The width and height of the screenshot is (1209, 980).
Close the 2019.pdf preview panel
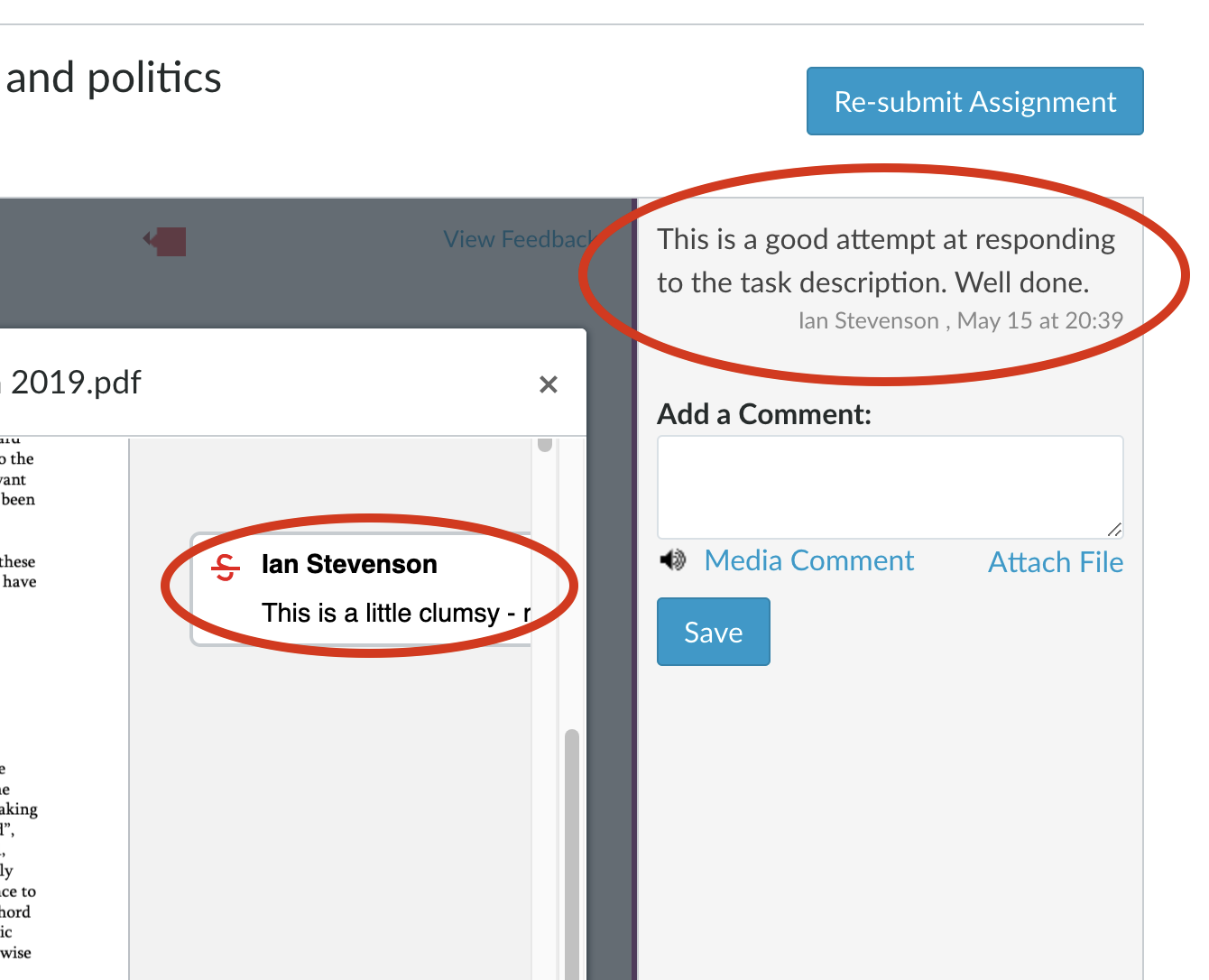548,384
